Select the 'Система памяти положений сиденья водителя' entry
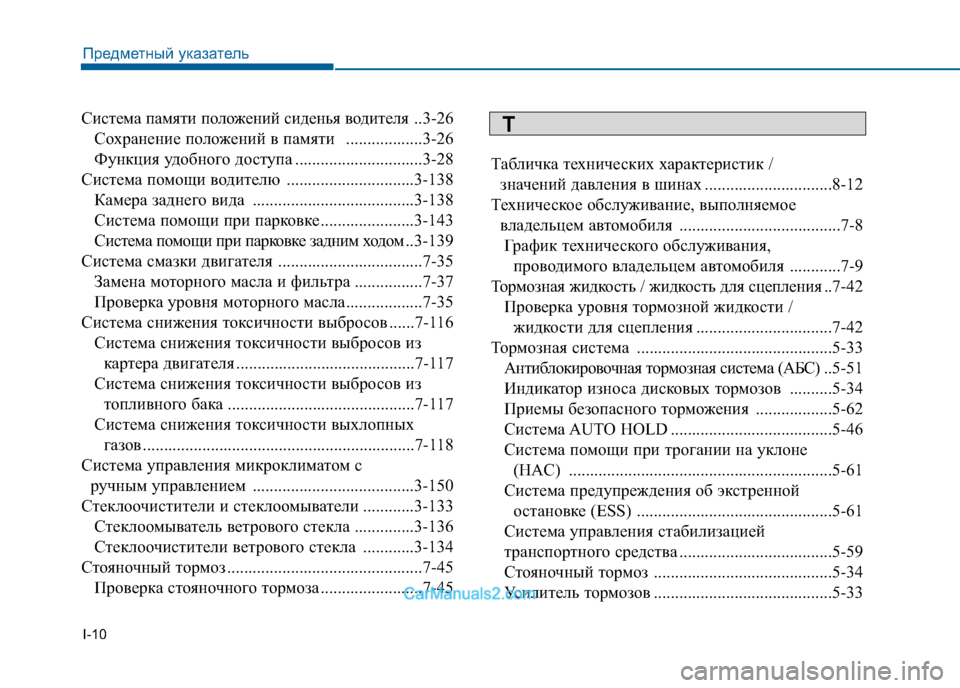Viewport: 960px width, 688px height. (267, 118)
